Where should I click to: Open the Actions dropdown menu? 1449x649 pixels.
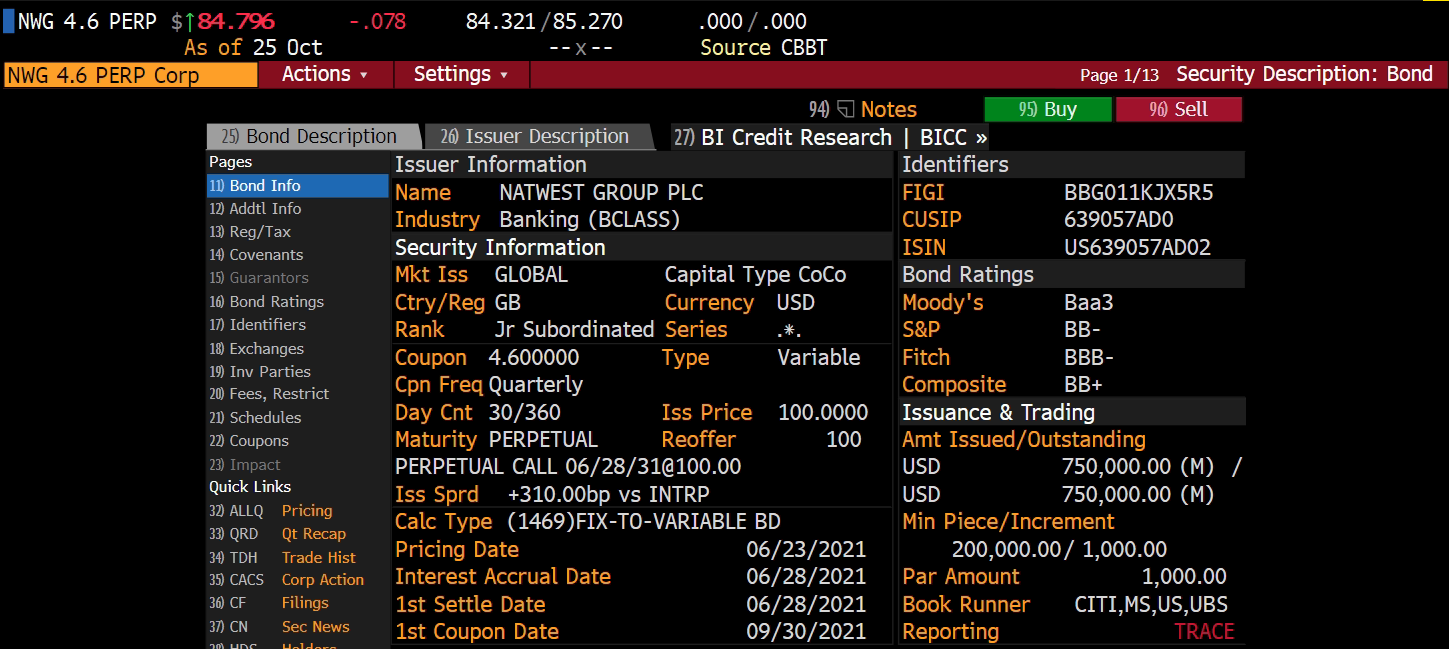point(325,75)
